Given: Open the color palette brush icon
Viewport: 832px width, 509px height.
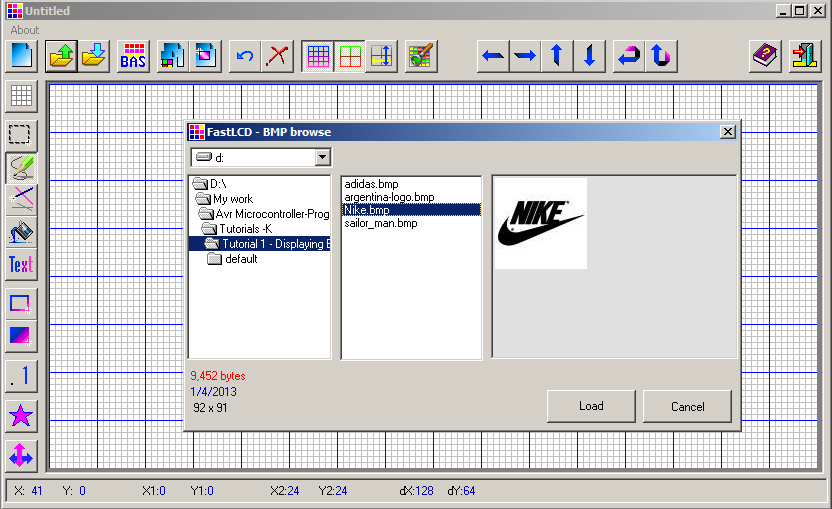Looking at the screenshot, I should (x=421, y=56).
